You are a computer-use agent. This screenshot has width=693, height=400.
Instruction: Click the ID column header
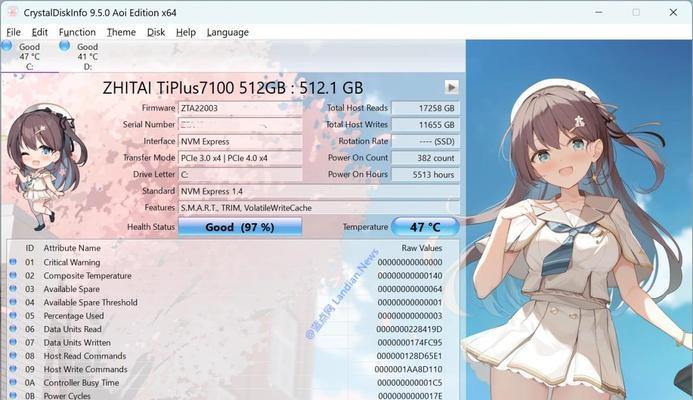pos(30,248)
